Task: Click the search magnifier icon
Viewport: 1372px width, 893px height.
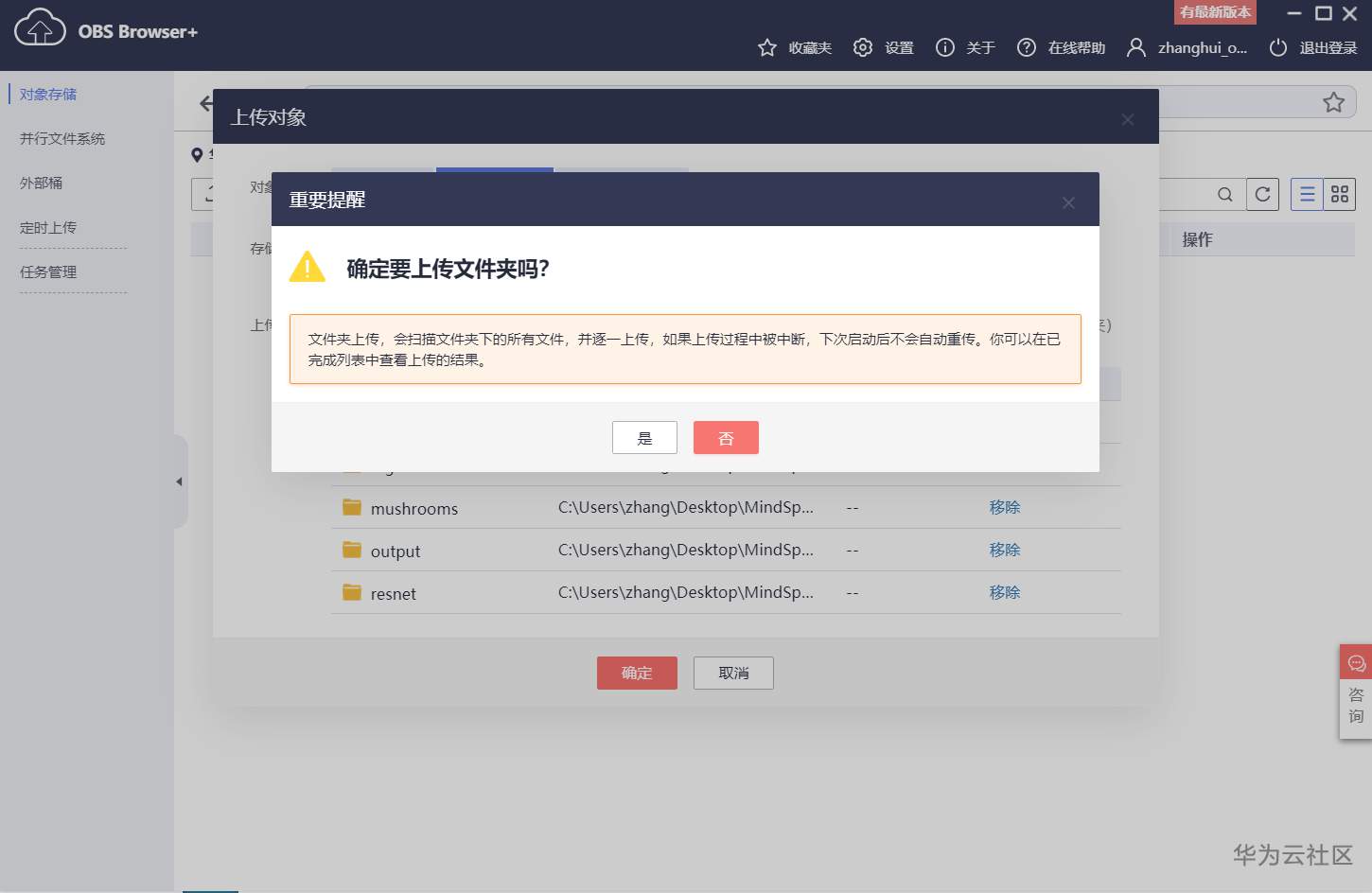Action: 1225,195
